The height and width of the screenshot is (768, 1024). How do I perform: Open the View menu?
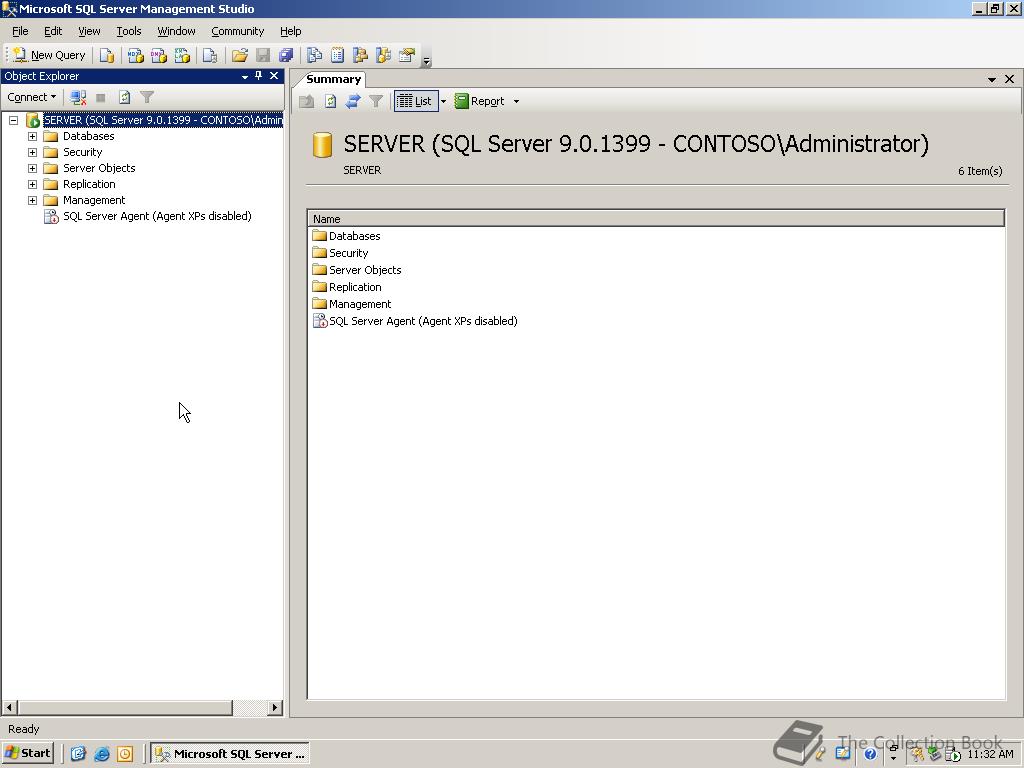[x=89, y=31]
